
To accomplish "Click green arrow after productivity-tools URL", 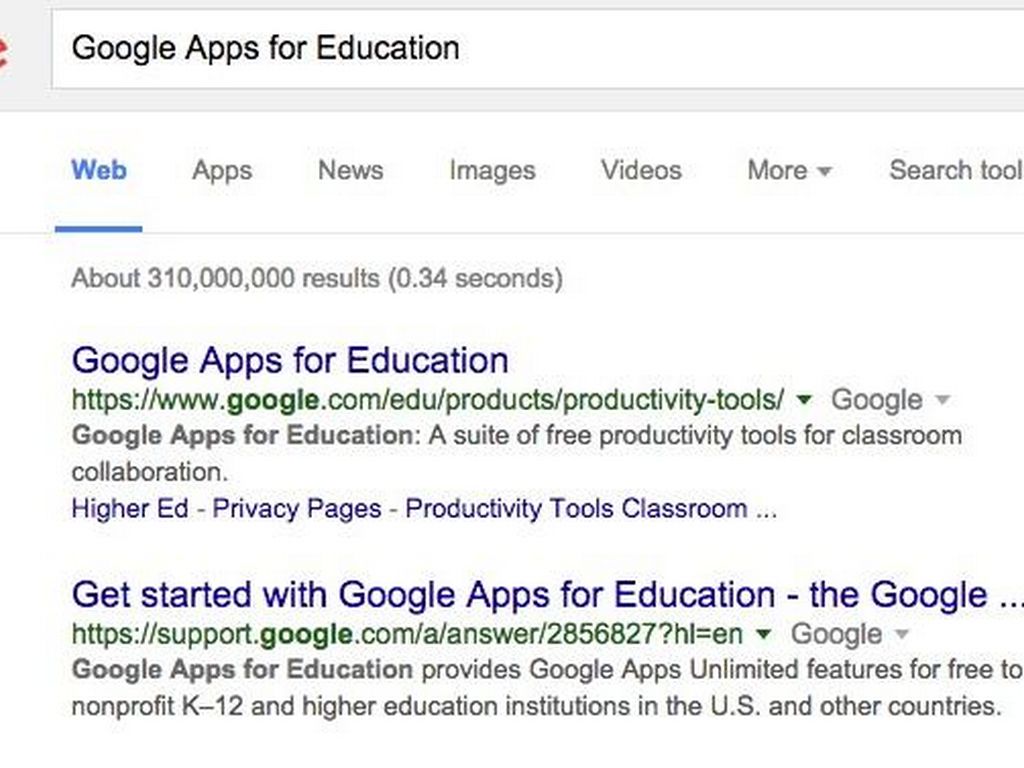I will [x=803, y=400].
